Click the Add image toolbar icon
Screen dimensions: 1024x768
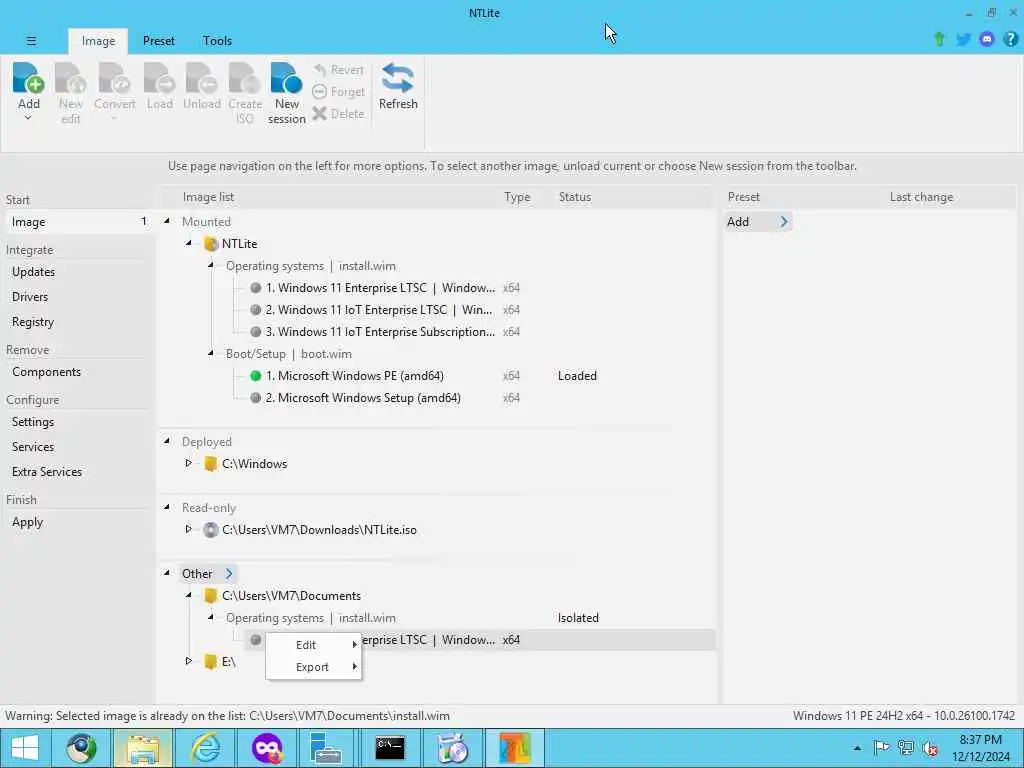click(29, 78)
